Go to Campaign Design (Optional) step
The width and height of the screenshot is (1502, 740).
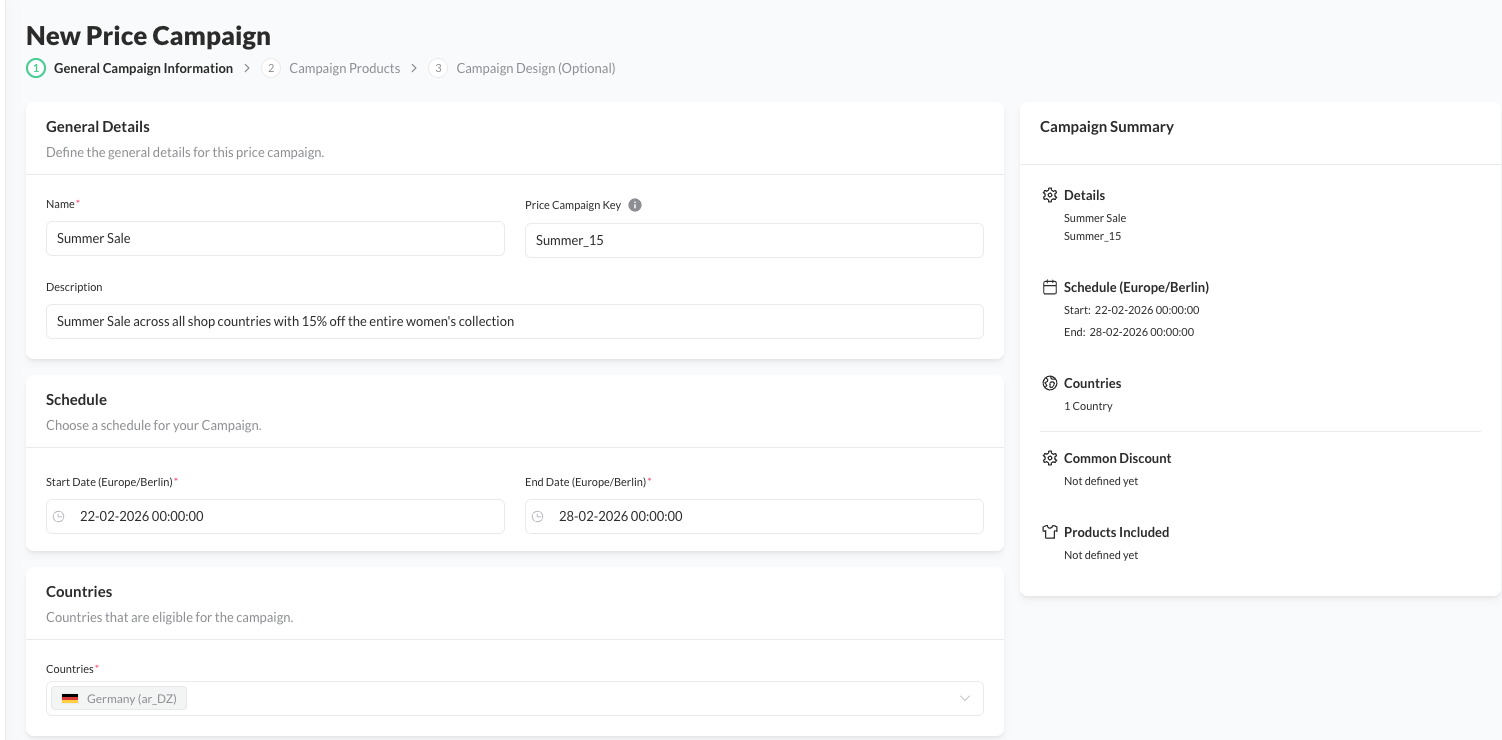click(535, 69)
